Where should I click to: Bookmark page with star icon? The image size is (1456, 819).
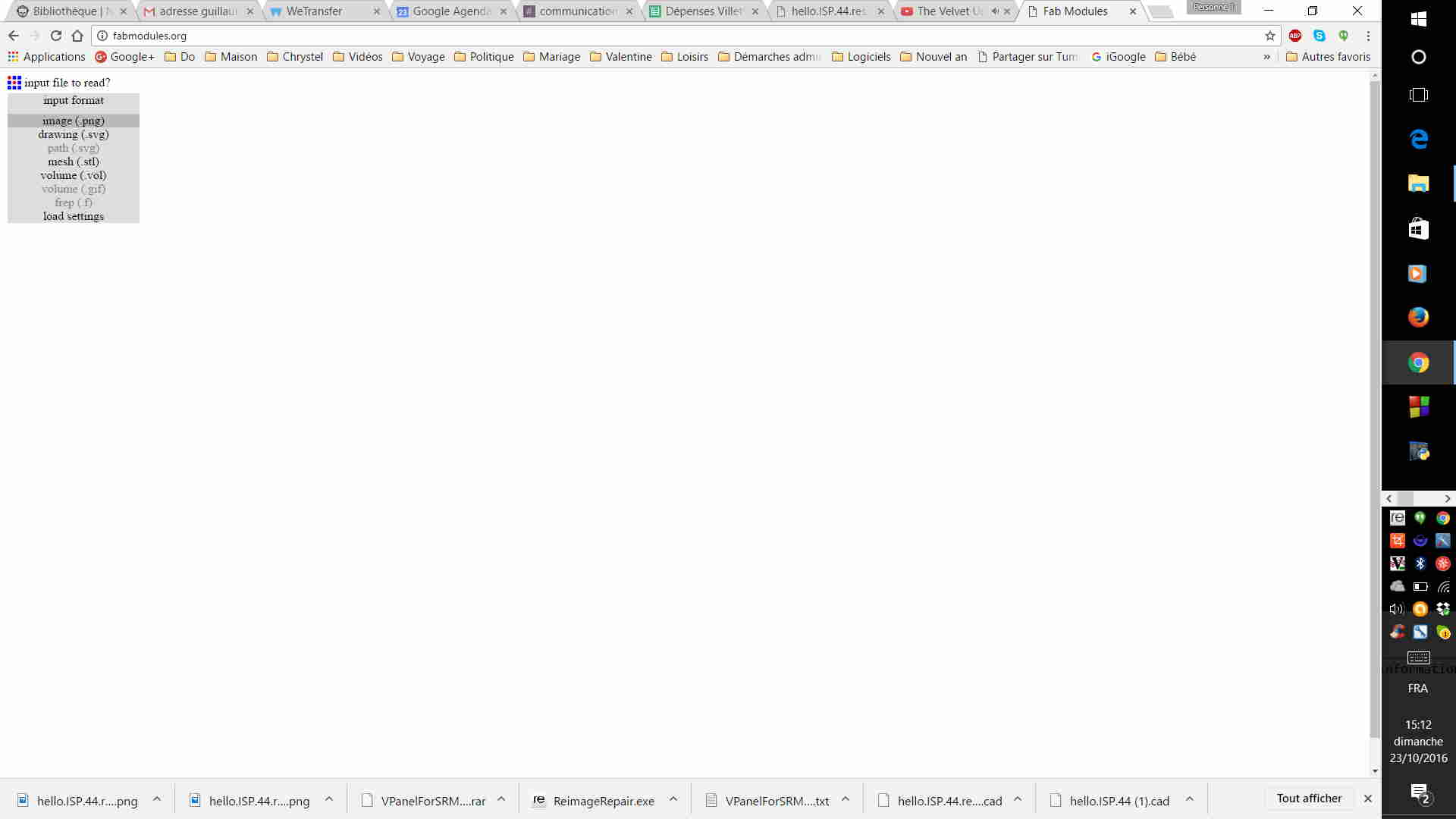coord(1270,36)
